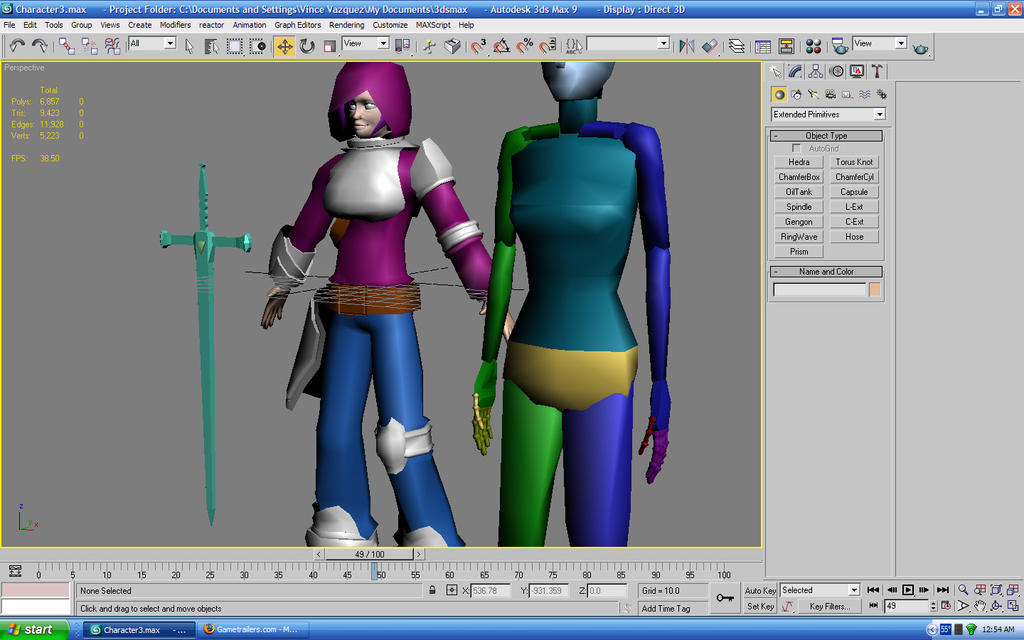Toggle Window/Crossing selection icon
Viewport: 1024px width, 640px height.
[257, 46]
